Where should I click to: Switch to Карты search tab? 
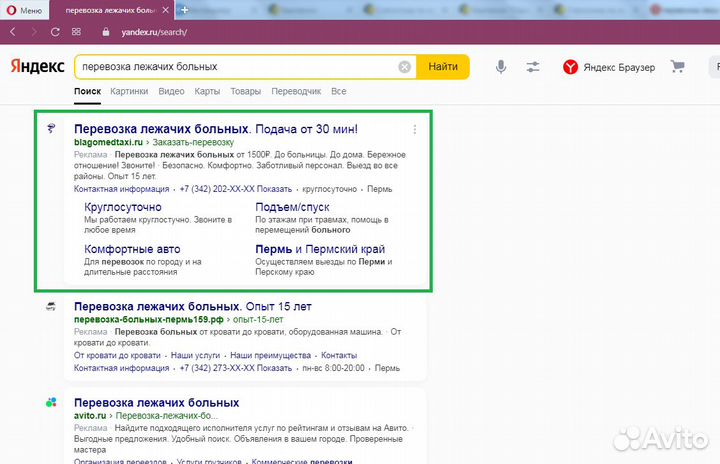pyautogui.click(x=207, y=91)
